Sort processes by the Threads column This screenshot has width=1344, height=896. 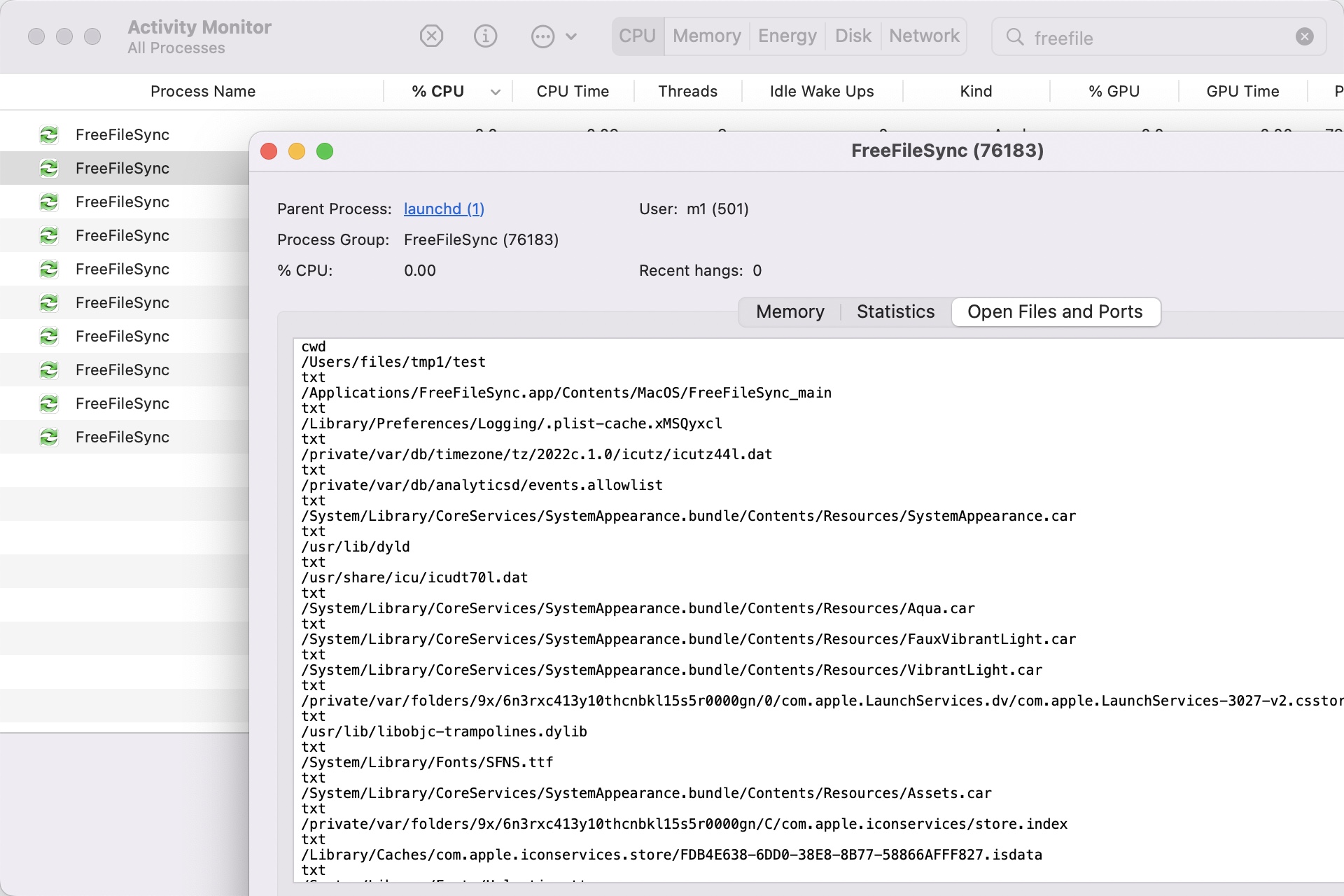tap(687, 91)
